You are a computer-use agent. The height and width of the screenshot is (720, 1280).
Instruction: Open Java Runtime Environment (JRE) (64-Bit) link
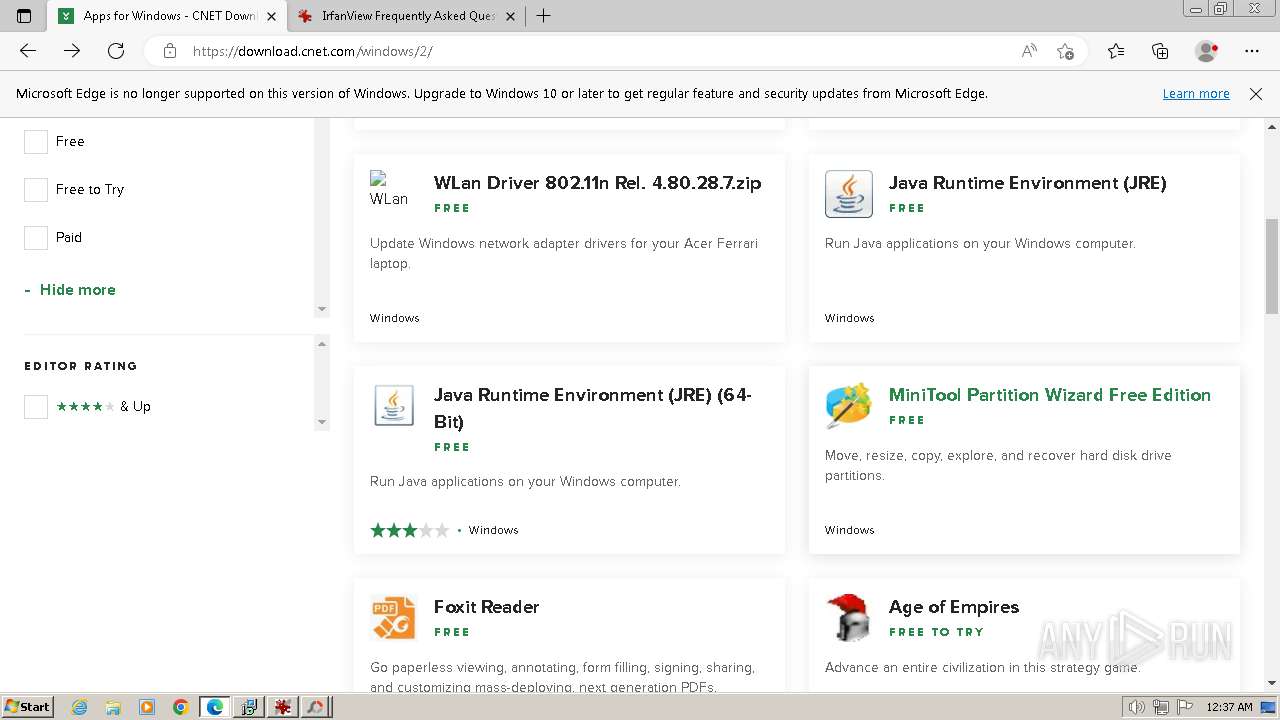593,408
